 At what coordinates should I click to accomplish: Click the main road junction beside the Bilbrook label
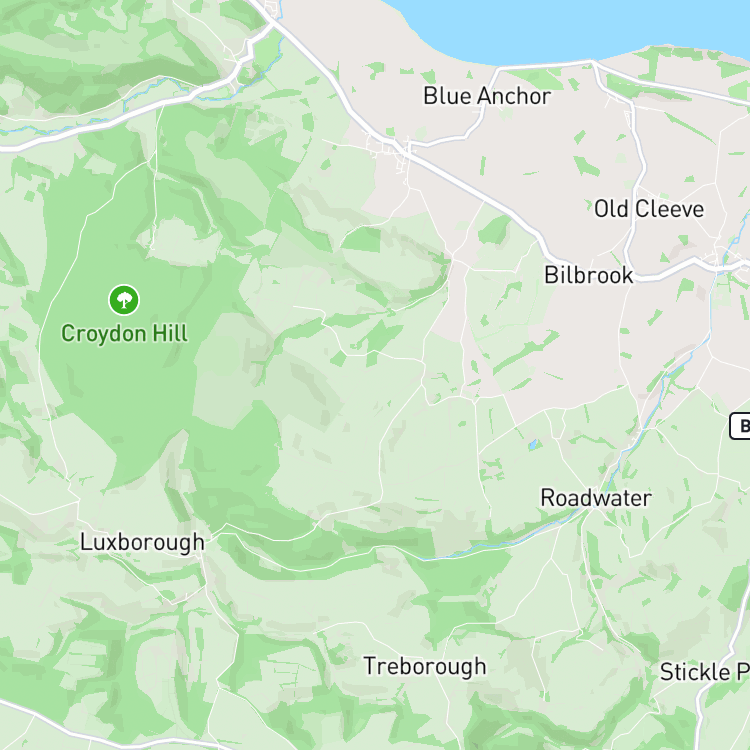pos(630,276)
